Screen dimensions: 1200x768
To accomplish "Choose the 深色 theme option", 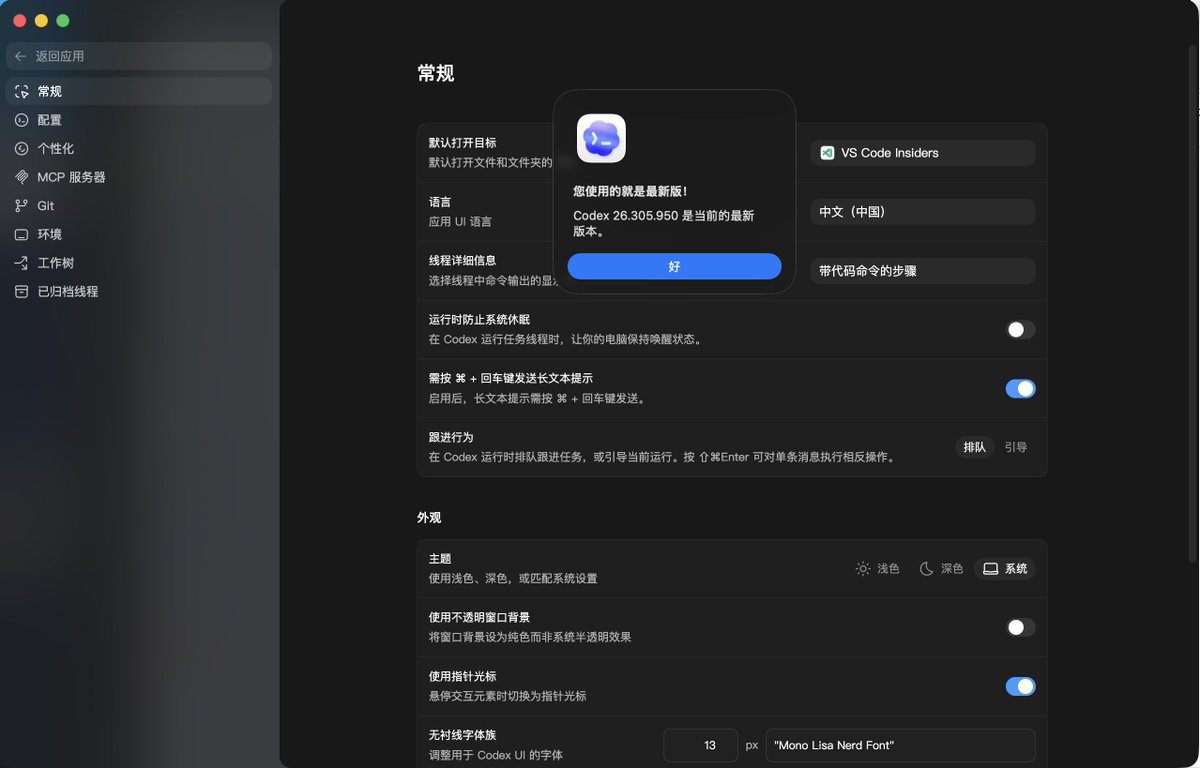I will click(x=941, y=569).
